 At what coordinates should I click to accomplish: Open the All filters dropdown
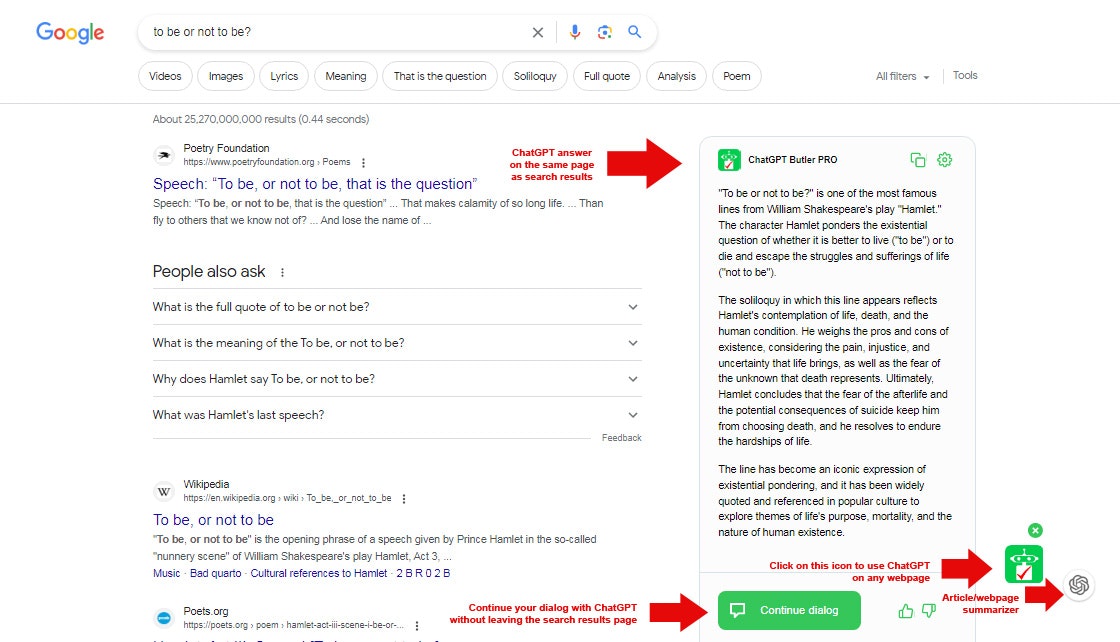pyautogui.click(x=902, y=76)
